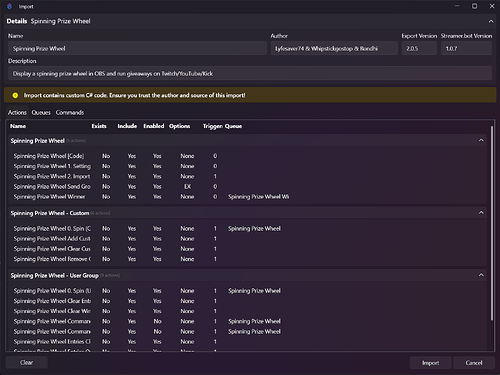500x375 pixels.
Task: Click the Description field
Action: point(250,73)
